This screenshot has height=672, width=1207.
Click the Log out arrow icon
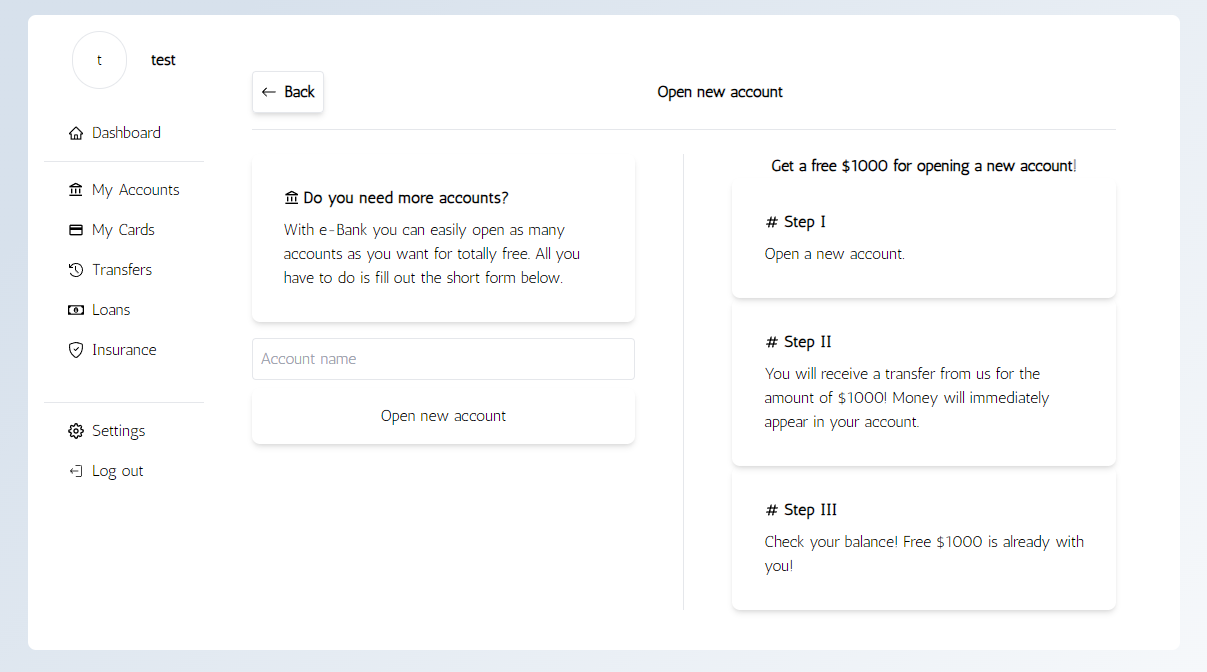tap(75, 470)
